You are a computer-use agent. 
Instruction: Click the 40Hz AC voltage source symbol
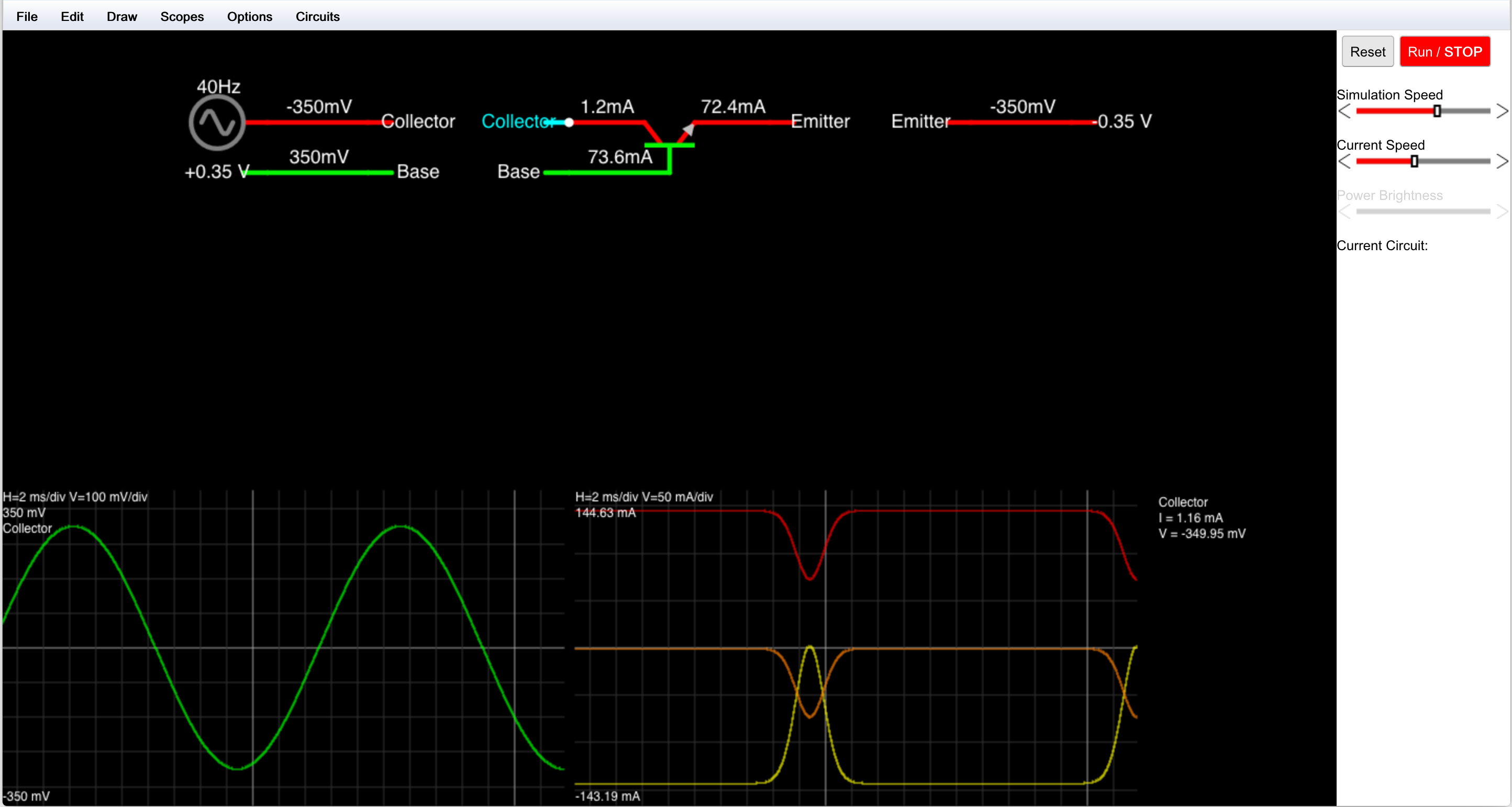[217, 124]
